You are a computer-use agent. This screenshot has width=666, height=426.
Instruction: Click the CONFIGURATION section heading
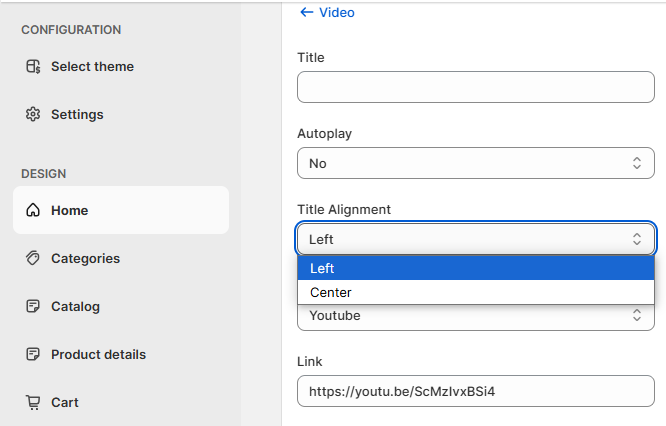tap(71, 30)
